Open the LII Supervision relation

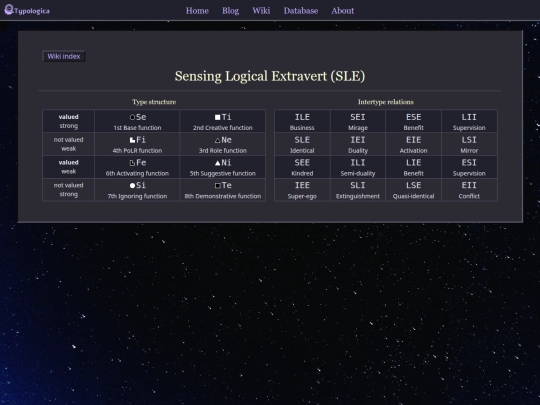pos(469,121)
